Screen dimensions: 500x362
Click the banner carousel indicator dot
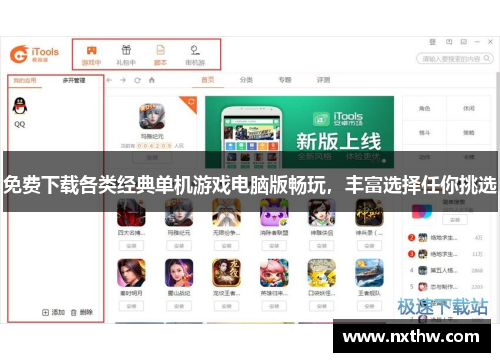tap(384, 161)
